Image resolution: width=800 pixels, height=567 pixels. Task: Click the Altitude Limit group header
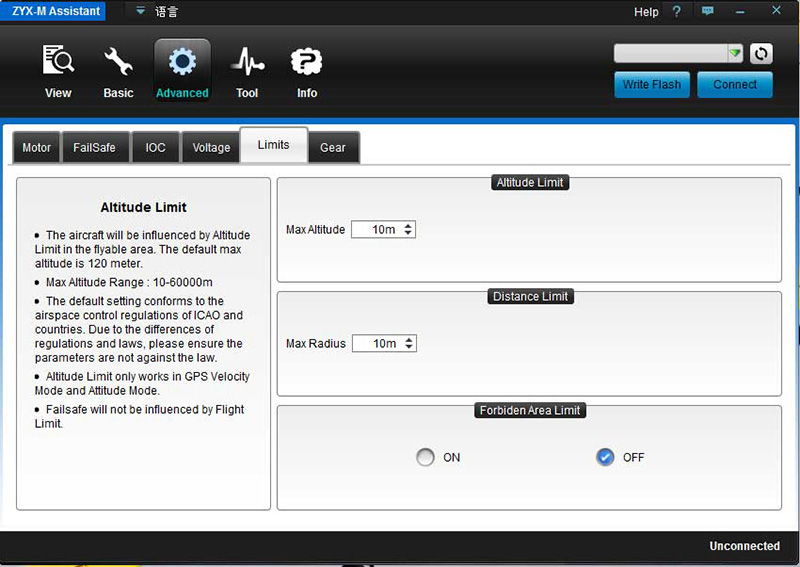530,183
